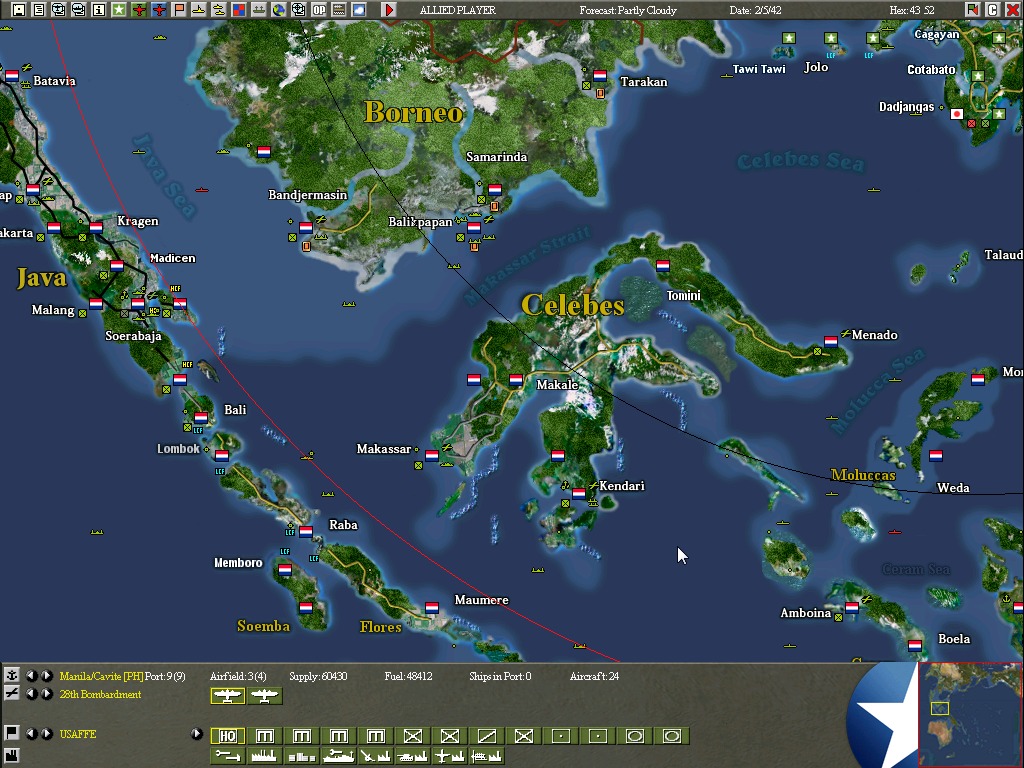The height and width of the screenshot is (768, 1024).
Task: Click the air group plane icon on left panel
Action: pos(11,694)
